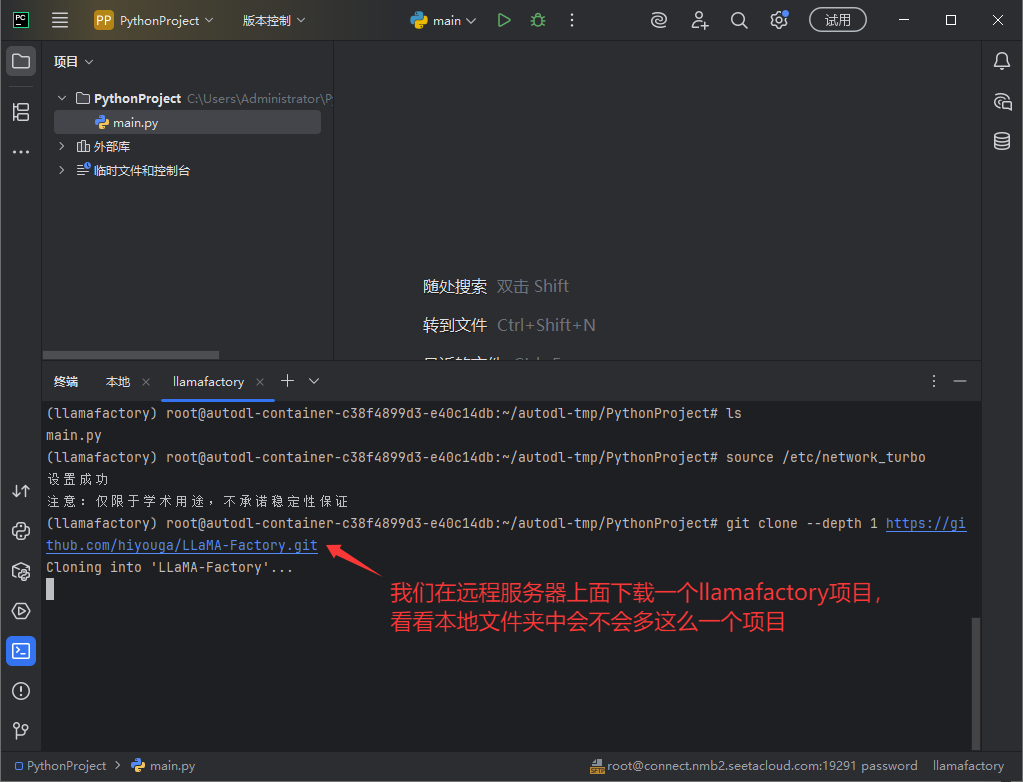Click the terminal input cursor line

tap(50, 590)
